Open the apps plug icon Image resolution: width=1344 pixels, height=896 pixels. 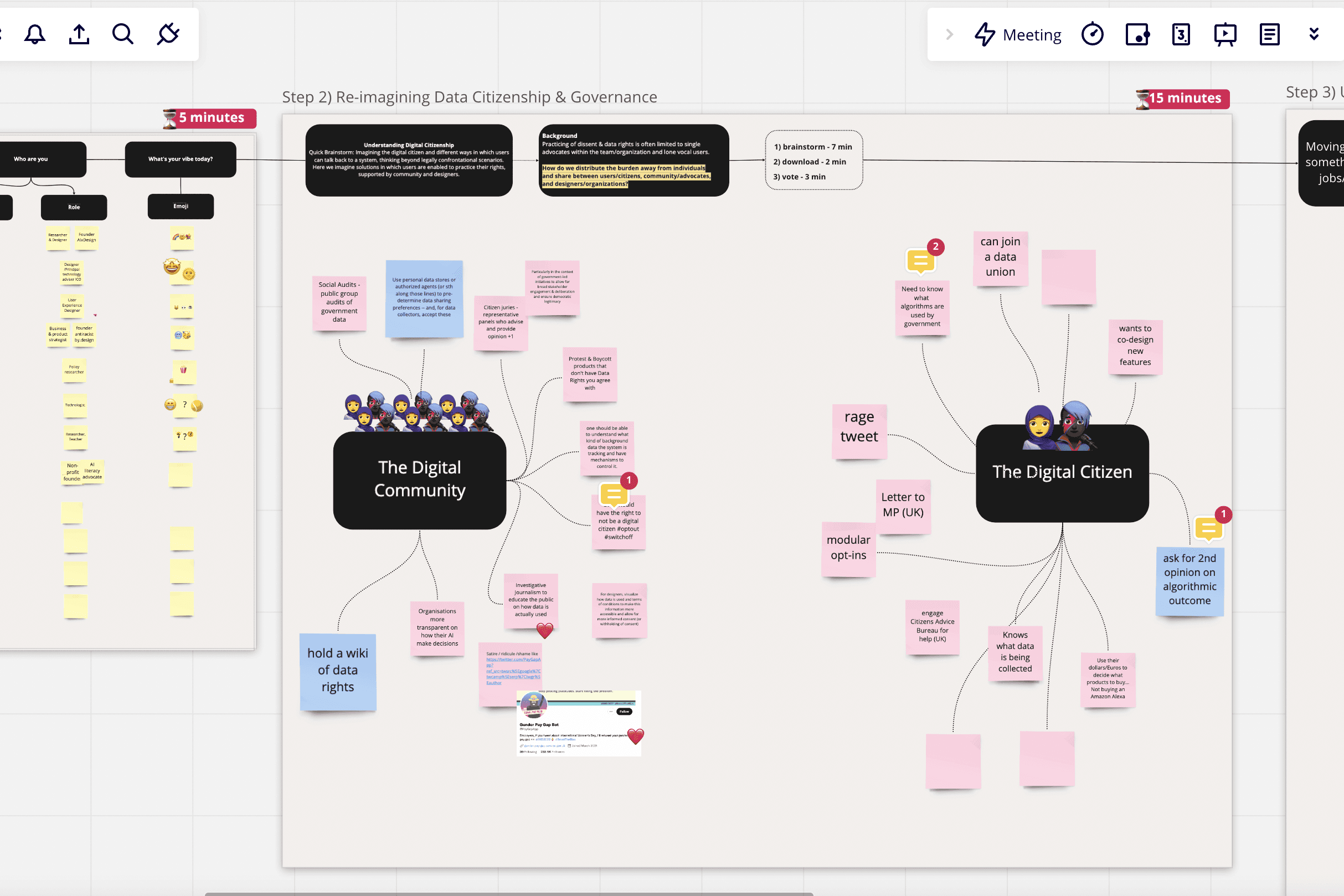pyautogui.click(x=168, y=34)
